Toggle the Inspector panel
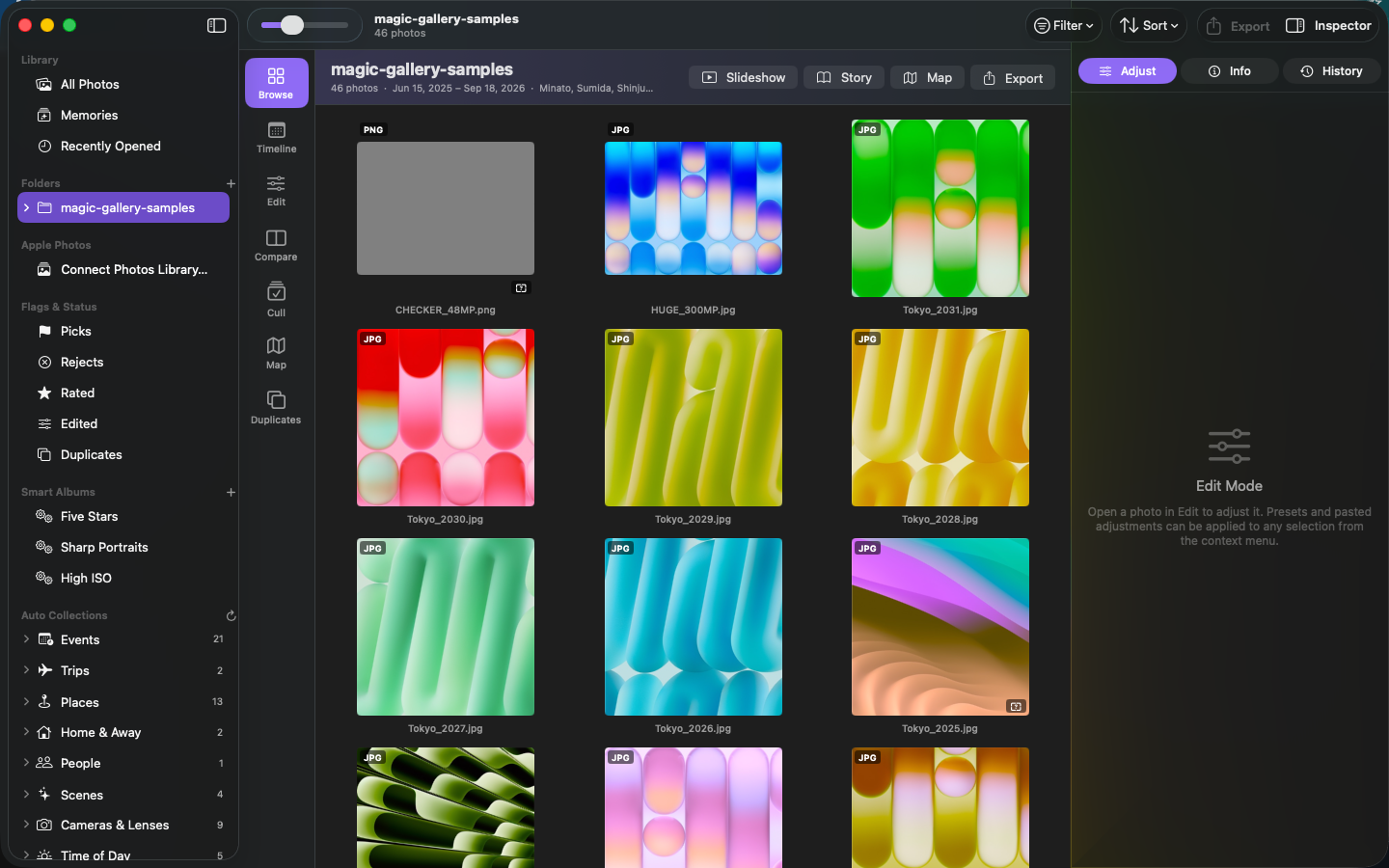1389x868 pixels. 1329,26
